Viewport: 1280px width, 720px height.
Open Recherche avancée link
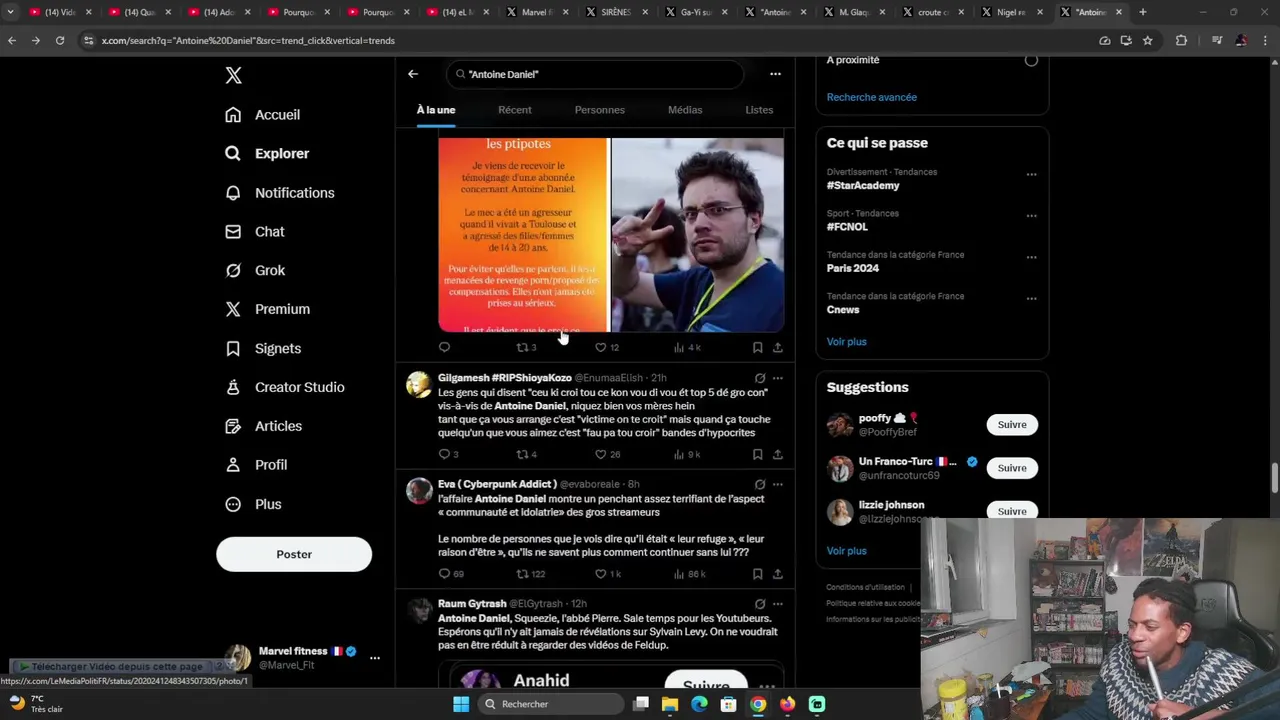click(871, 97)
